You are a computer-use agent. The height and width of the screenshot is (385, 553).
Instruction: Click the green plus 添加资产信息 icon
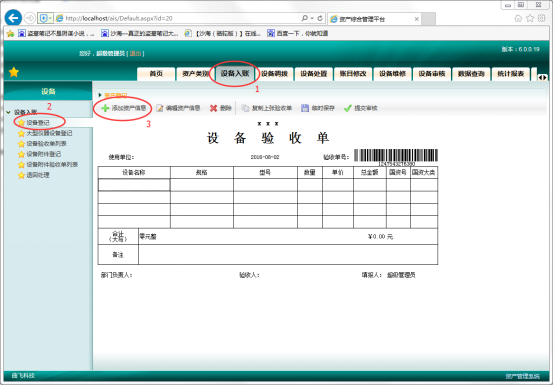[105, 108]
